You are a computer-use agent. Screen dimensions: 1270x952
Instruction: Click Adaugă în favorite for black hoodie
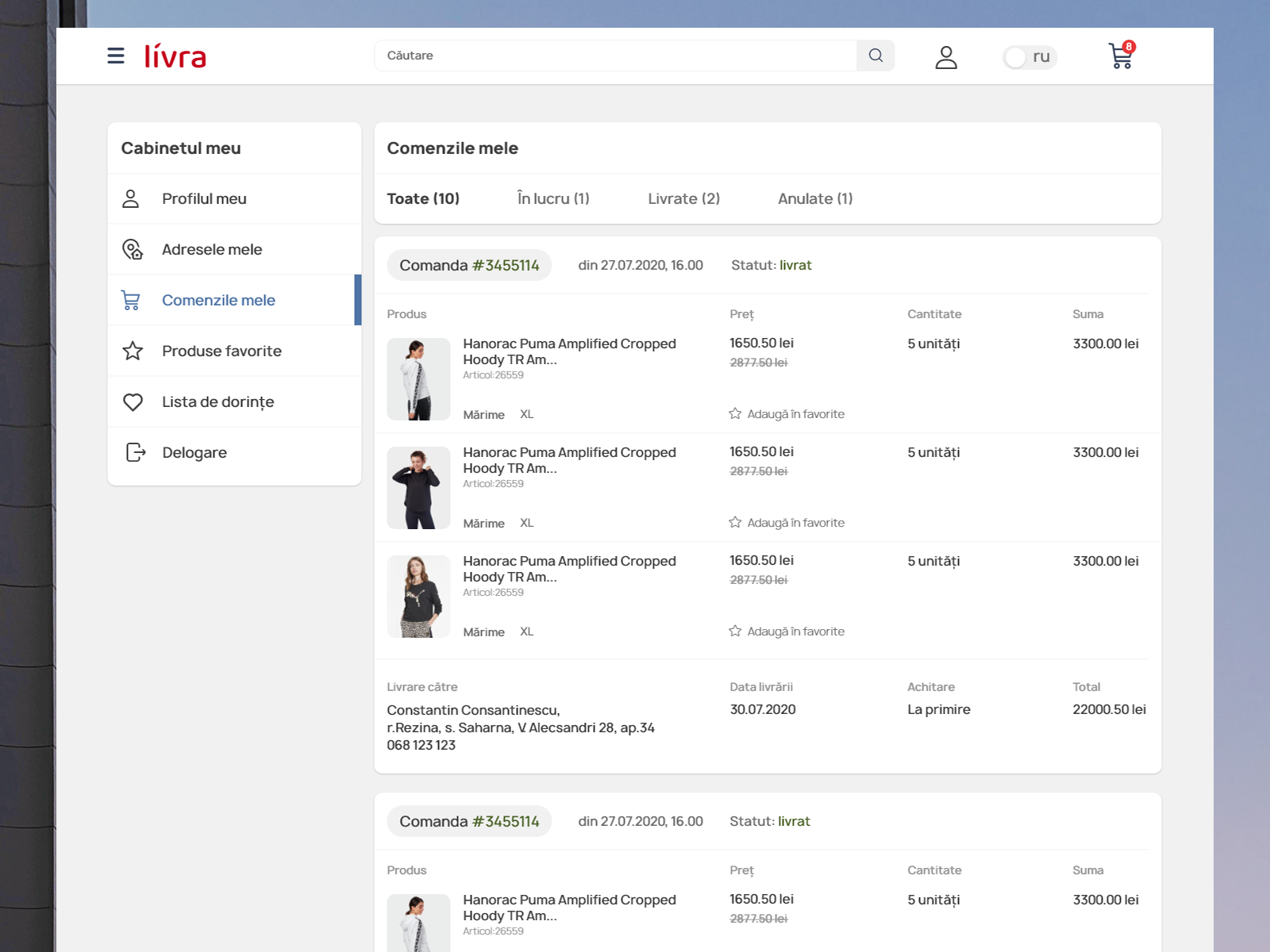787,522
